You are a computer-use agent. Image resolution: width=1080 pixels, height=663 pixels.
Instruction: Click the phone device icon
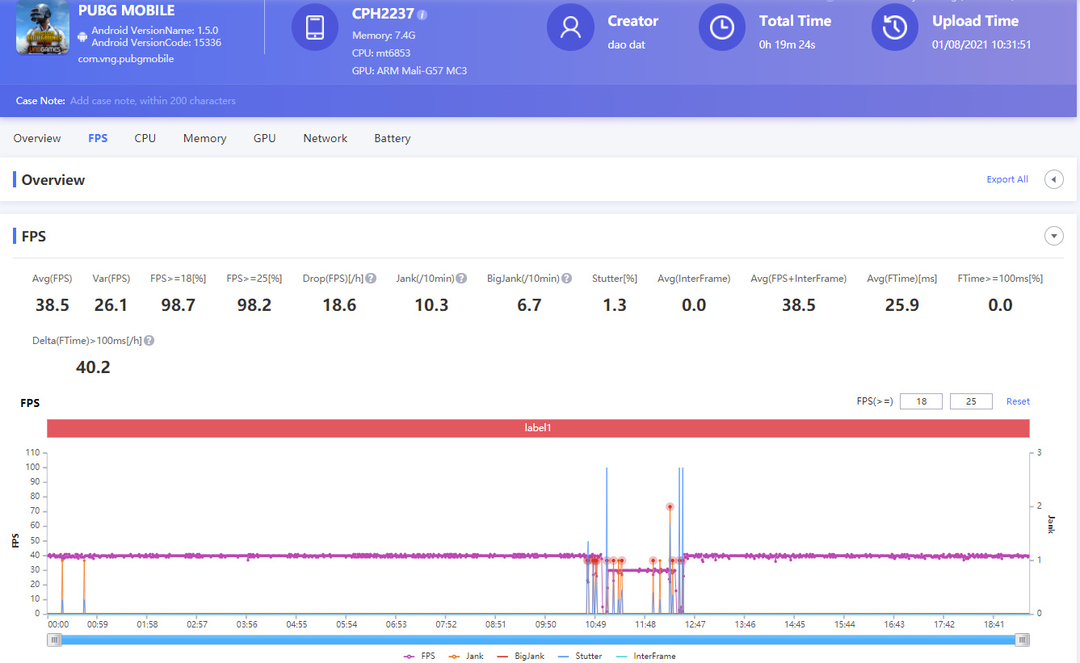pyautogui.click(x=314, y=28)
